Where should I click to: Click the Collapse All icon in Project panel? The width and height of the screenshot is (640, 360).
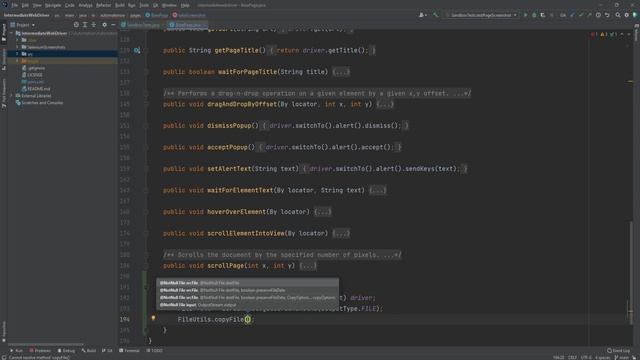tap(93, 25)
